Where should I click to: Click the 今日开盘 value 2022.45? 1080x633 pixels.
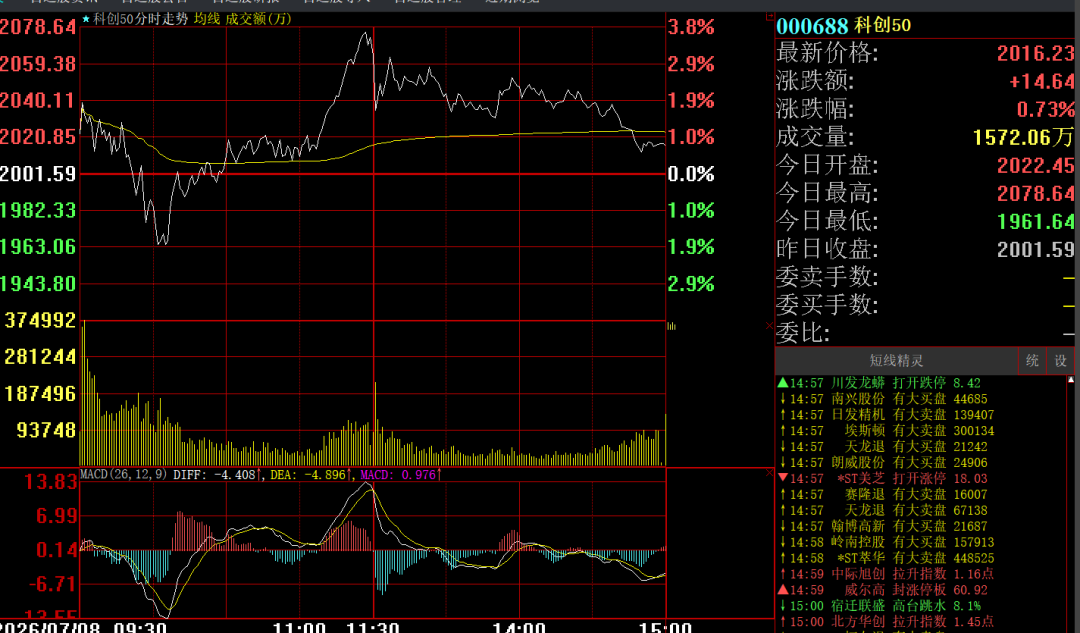tap(1035, 165)
